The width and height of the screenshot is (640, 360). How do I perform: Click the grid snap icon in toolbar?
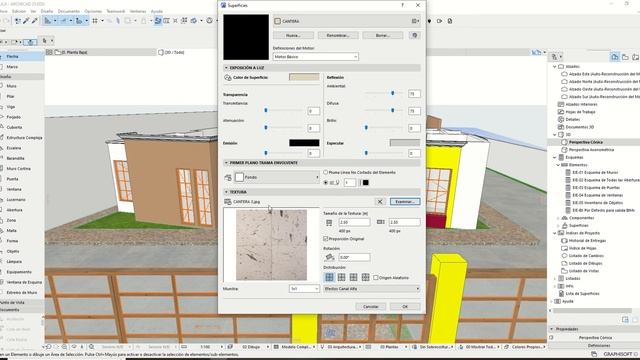coord(95,21)
